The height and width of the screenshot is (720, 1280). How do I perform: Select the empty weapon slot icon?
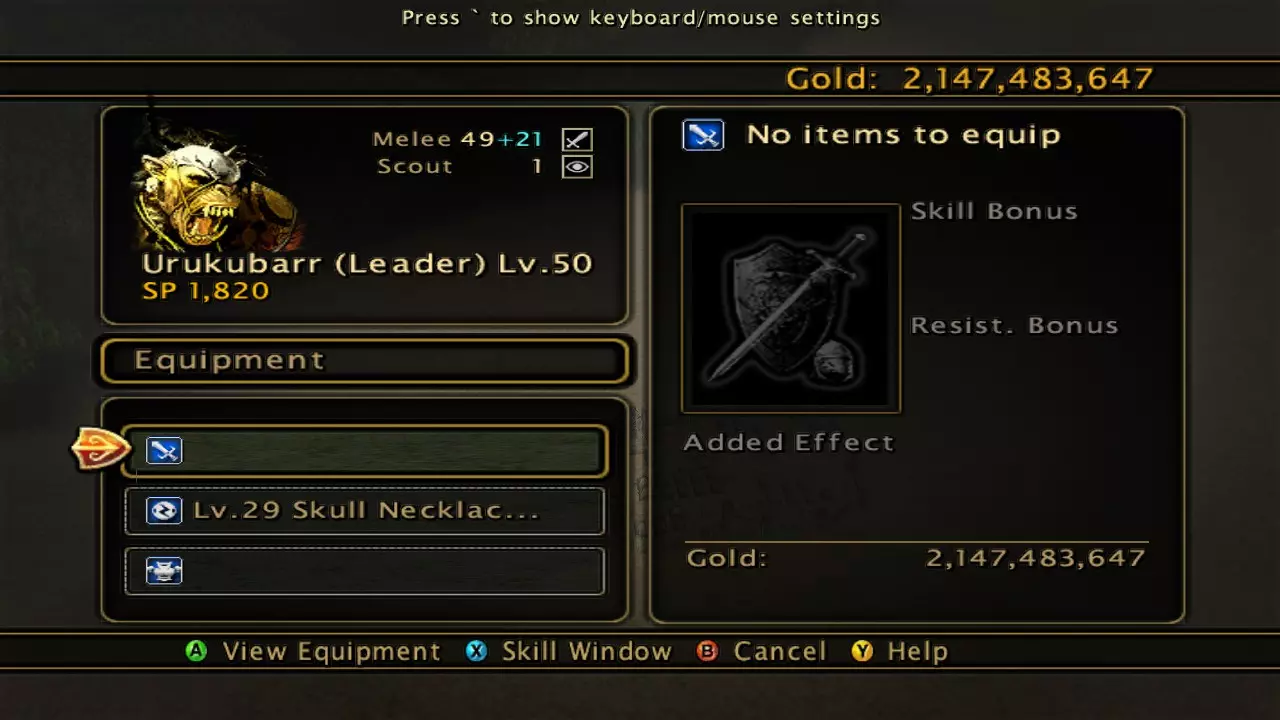[x=164, y=451]
